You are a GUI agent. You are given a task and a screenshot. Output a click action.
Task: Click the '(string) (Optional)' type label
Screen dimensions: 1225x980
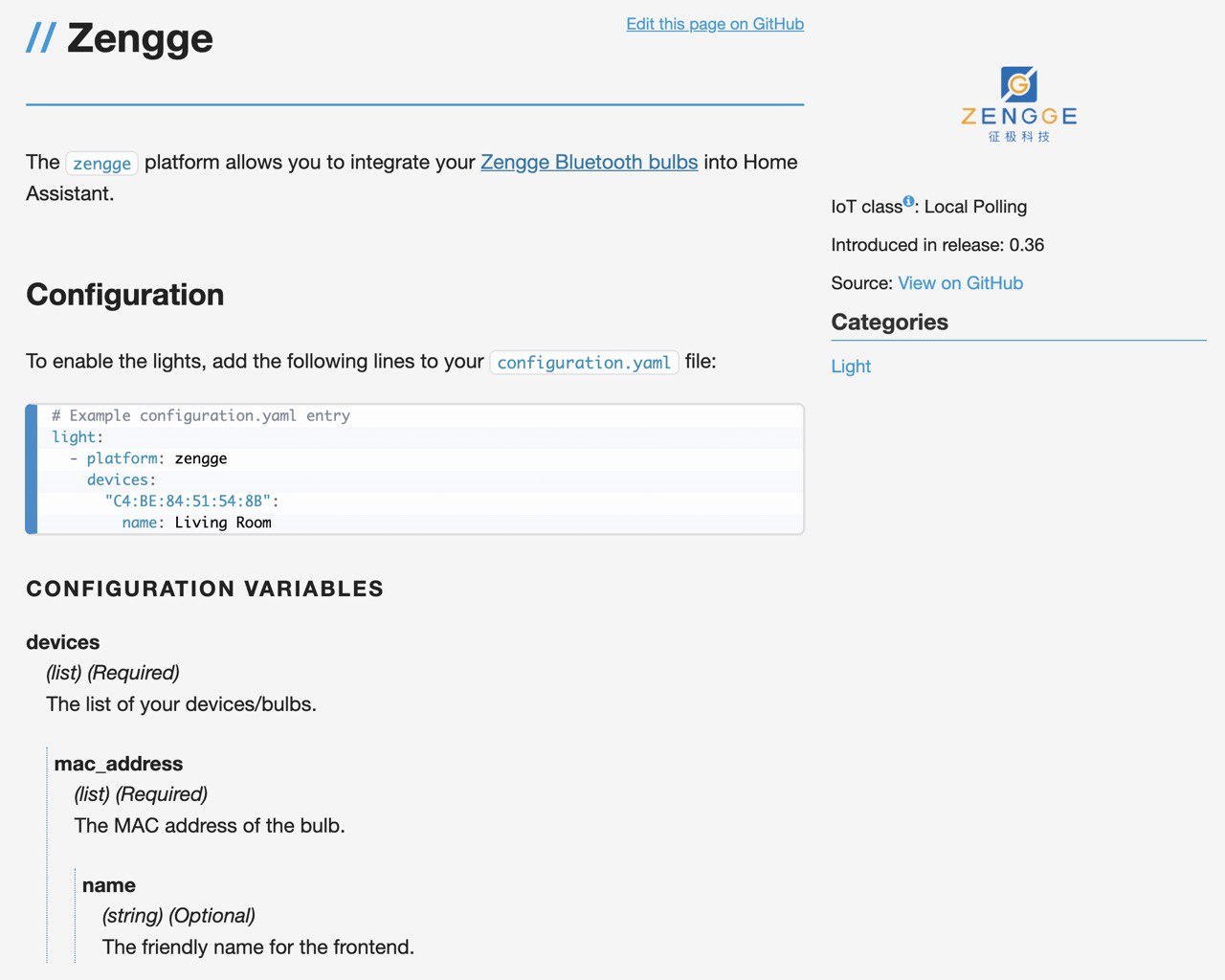coord(179,916)
